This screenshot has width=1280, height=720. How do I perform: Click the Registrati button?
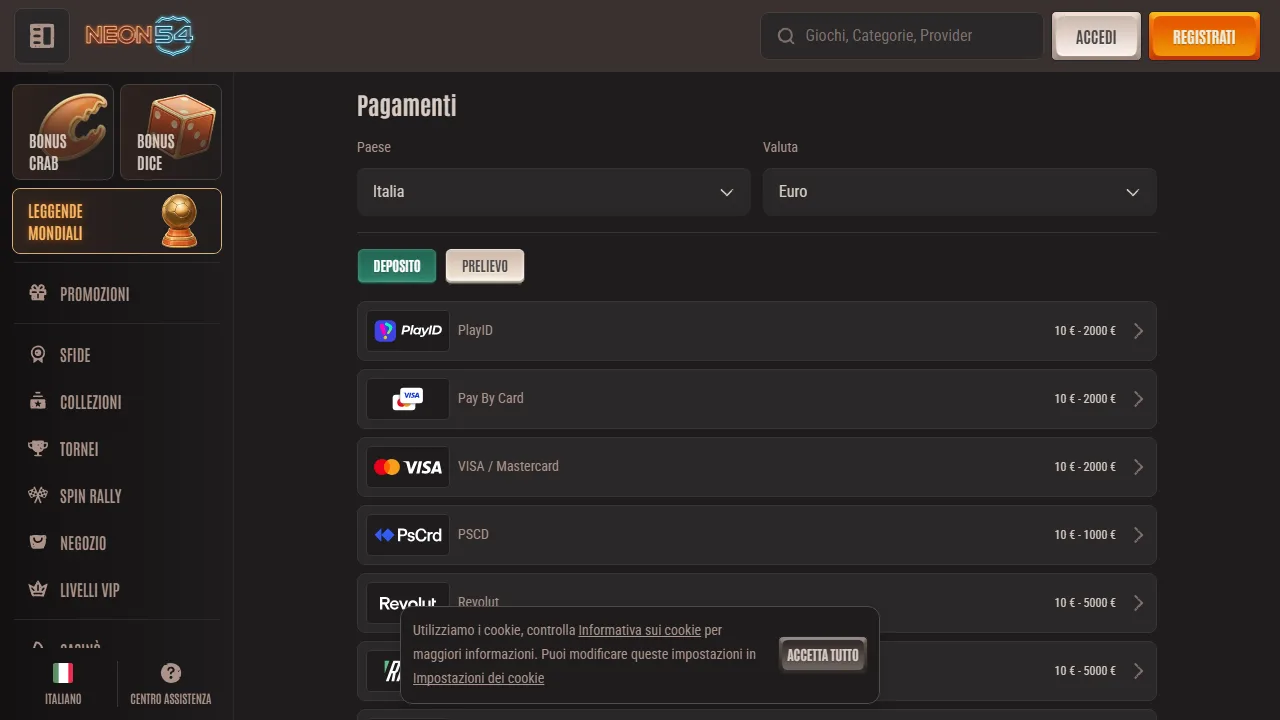pyautogui.click(x=1204, y=36)
